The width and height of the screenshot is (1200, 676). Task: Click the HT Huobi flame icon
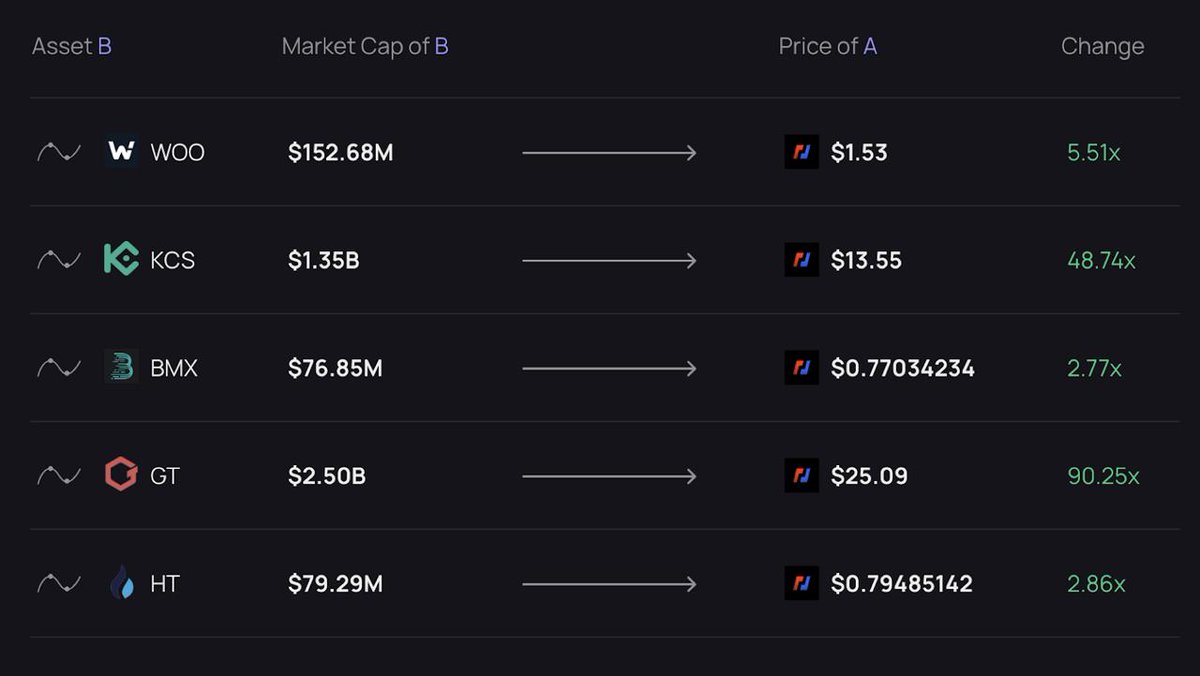point(121,583)
